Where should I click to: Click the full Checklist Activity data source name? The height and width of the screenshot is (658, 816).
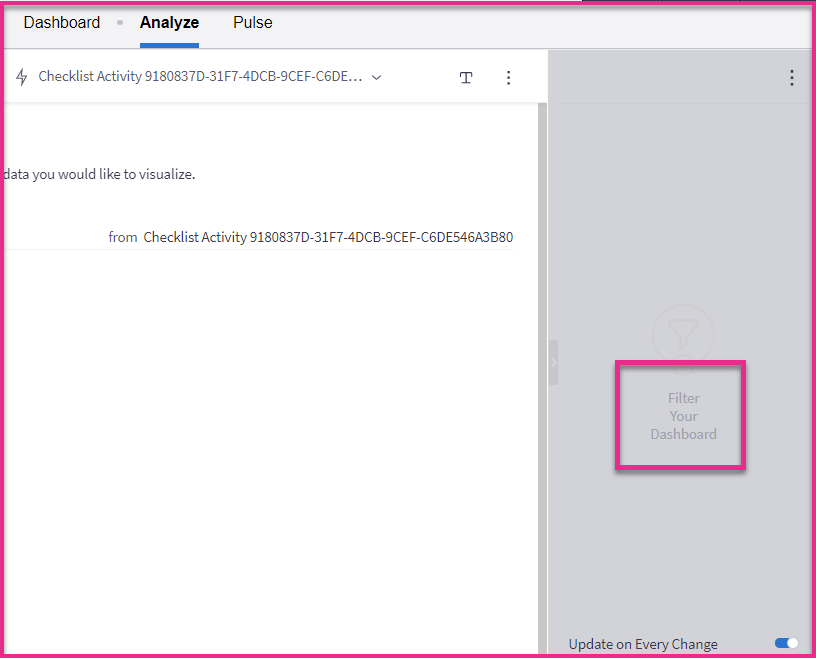(328, 237)
